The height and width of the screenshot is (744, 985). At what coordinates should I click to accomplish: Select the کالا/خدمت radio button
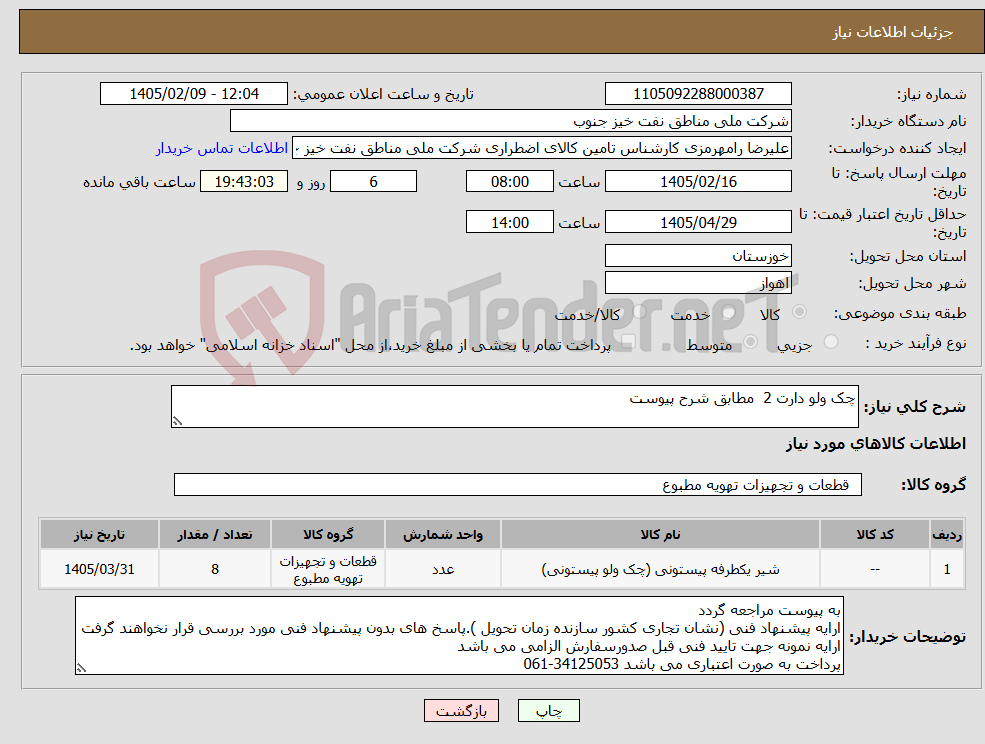coord(639,312)
